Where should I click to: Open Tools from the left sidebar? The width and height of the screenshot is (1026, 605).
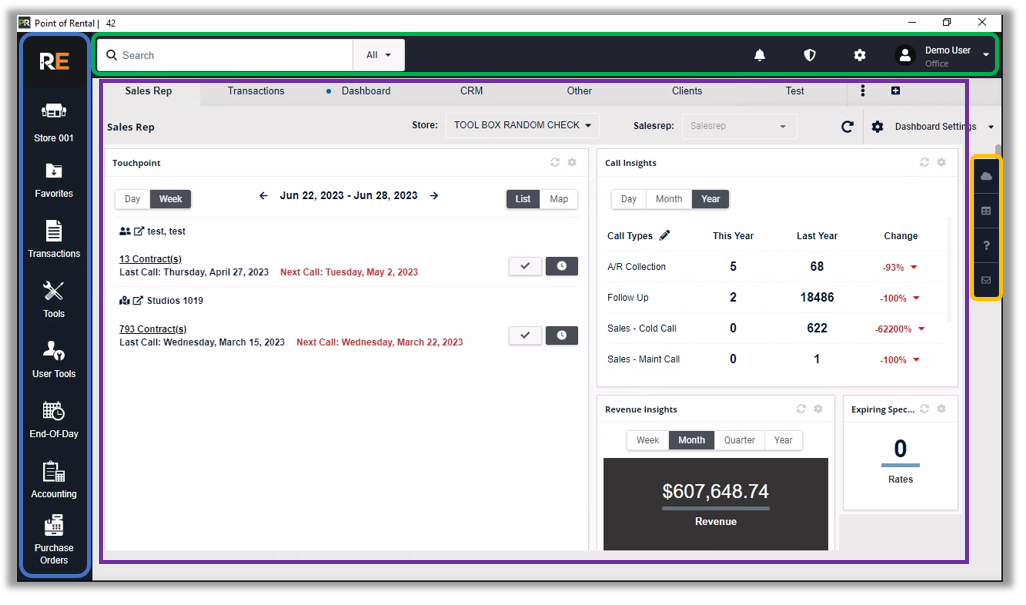point(54,299)
